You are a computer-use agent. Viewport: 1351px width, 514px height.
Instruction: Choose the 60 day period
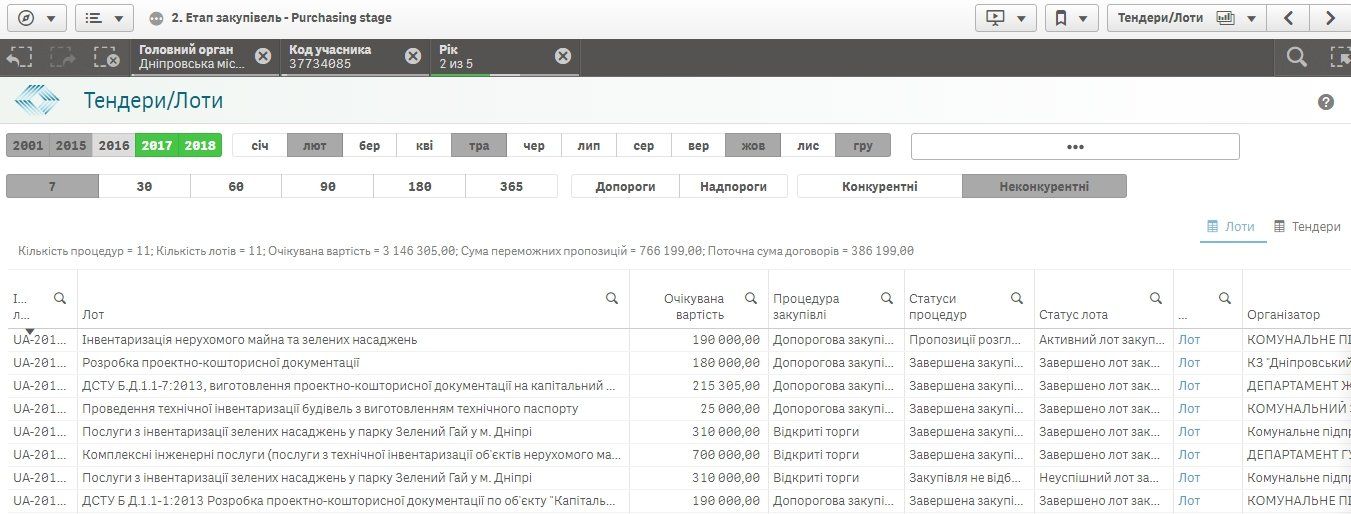[x=236, y=186]
